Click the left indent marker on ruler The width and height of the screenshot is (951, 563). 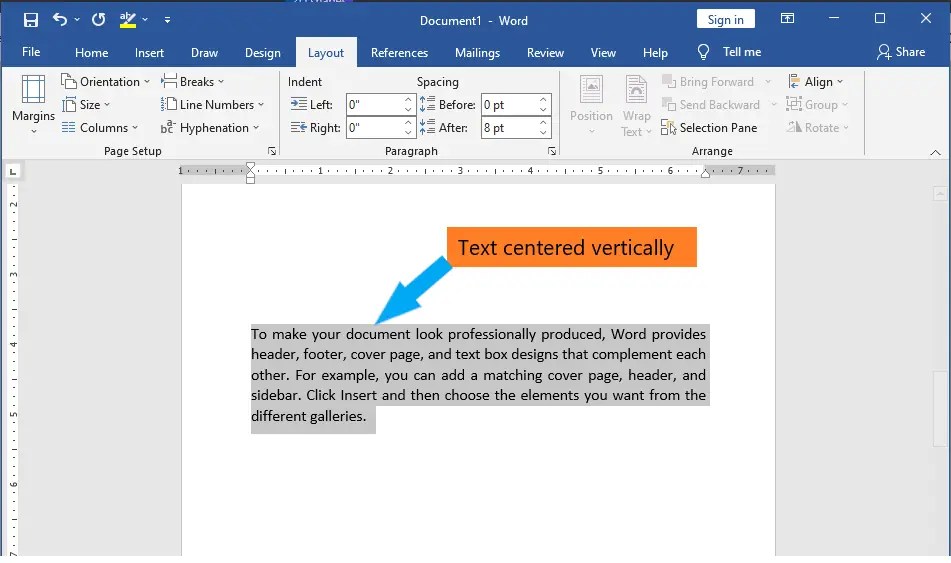tap(250, 172)
